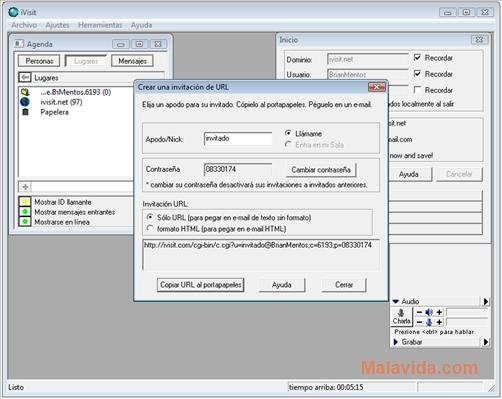Screen dimensions: 502x399
Task: Raise microphone level with the plus icon
Action: click(x=439, y=322)
